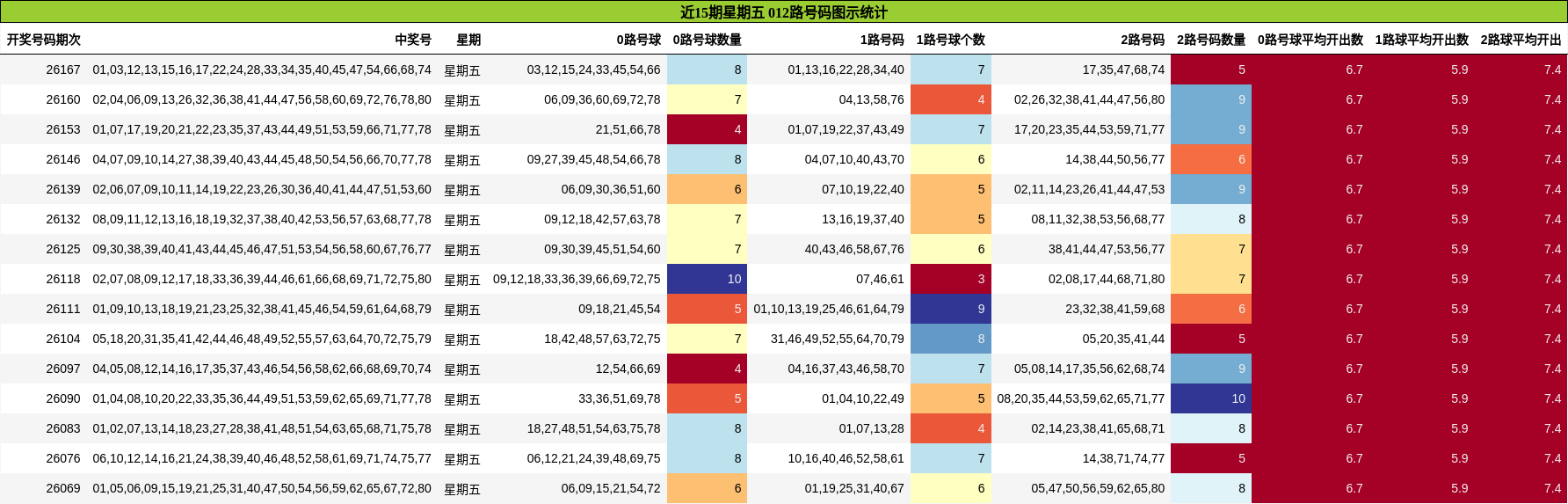Click winning numbers starting 04,07,09,10,14
Screen dimensions: 1568x504
point(262,159)
